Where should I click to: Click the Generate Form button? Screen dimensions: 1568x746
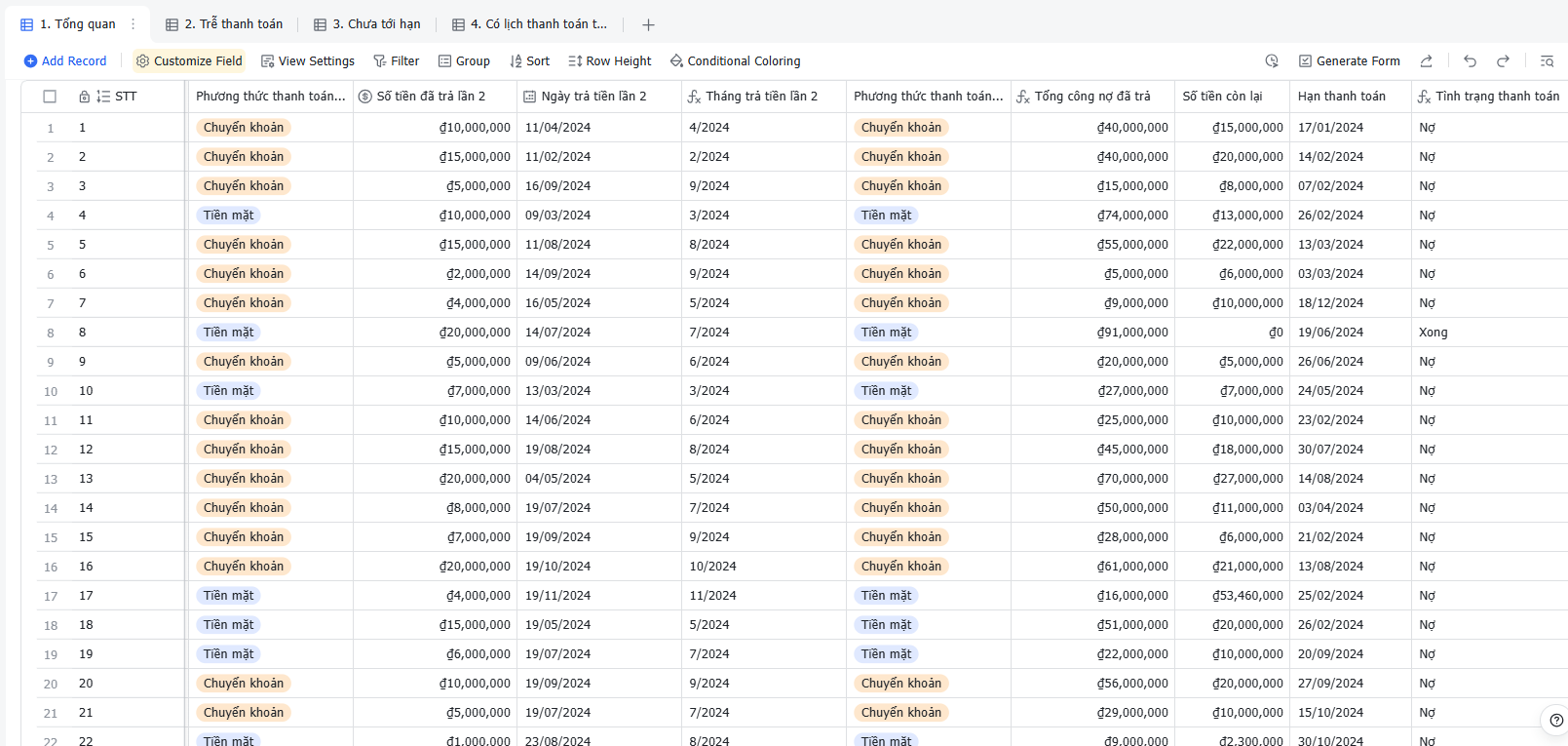1349,60
